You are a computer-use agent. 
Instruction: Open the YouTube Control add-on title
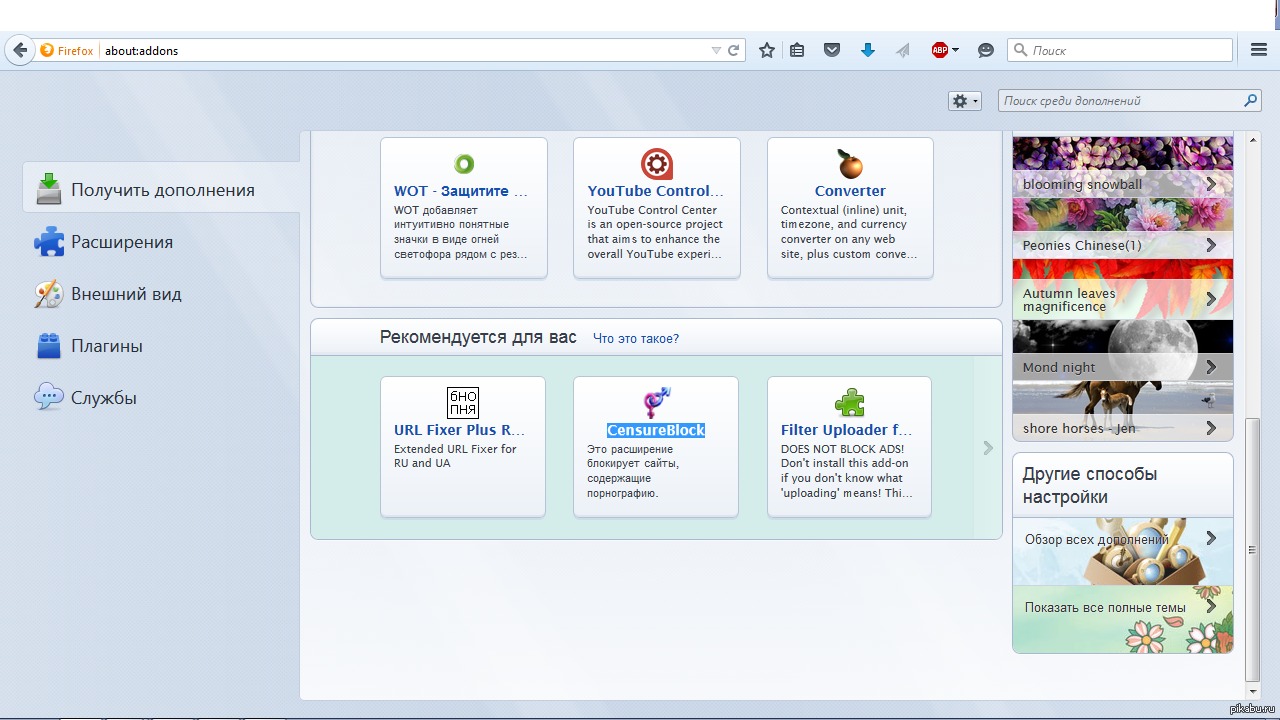click(656, 191)
